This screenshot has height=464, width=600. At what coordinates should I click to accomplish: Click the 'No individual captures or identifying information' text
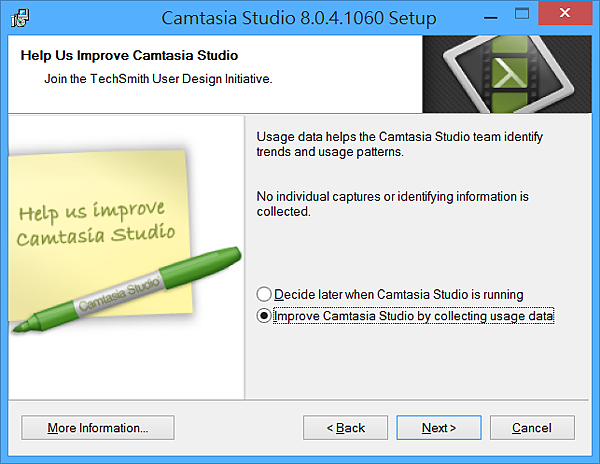393,204
